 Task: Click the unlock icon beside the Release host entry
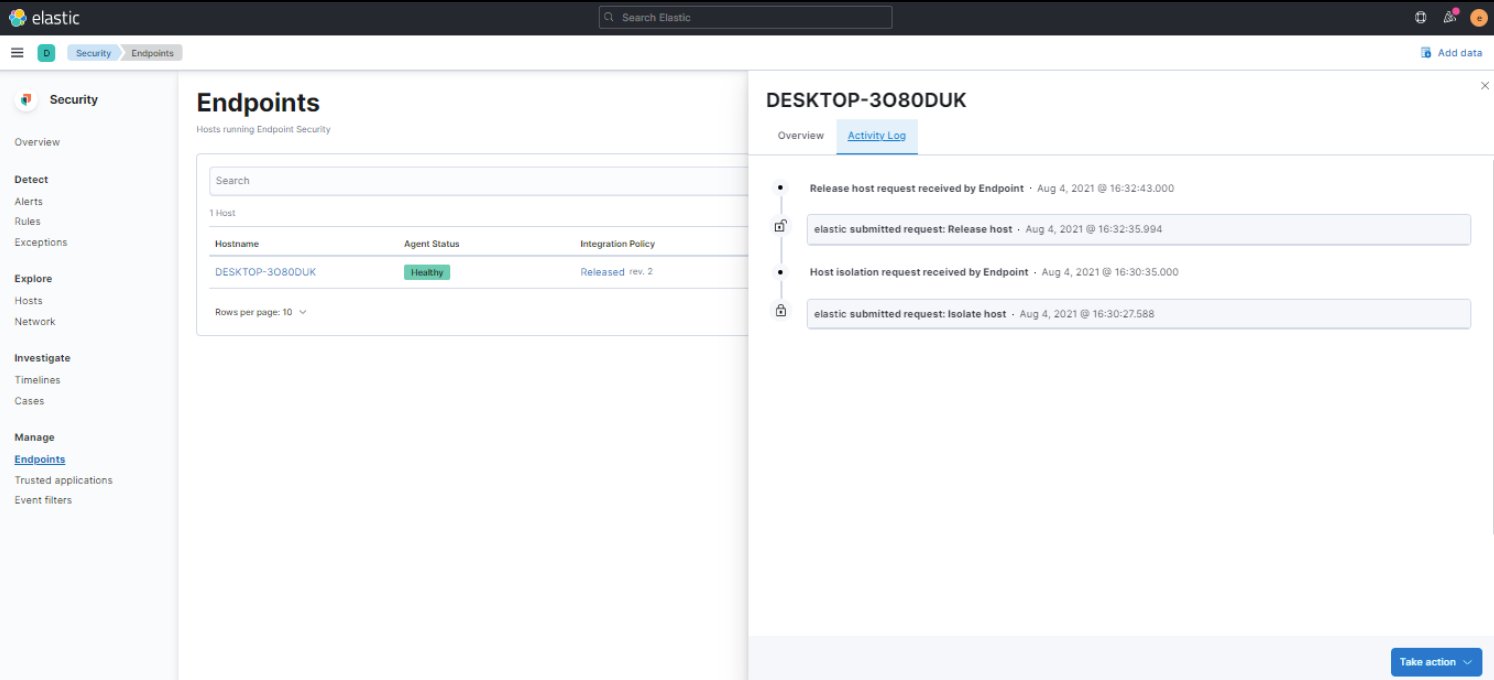pyautogui.click(x=780, y=225)
